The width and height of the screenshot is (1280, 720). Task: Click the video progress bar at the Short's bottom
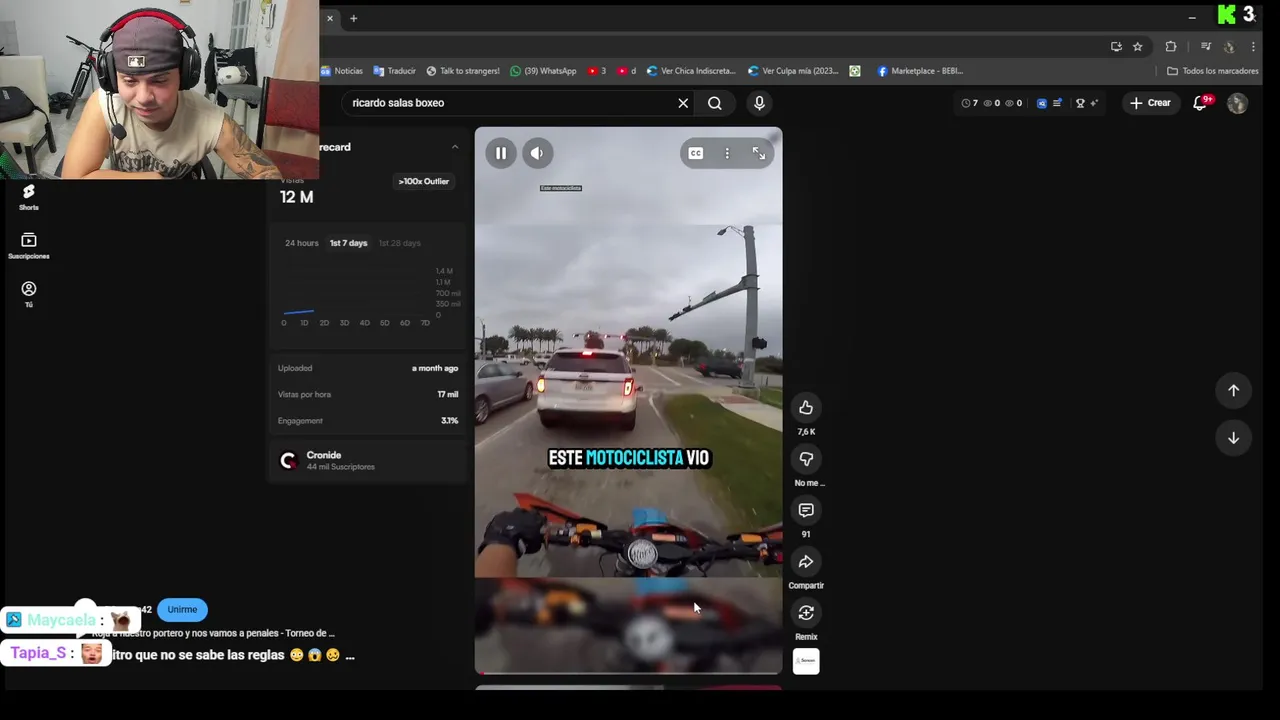point(628,674)
